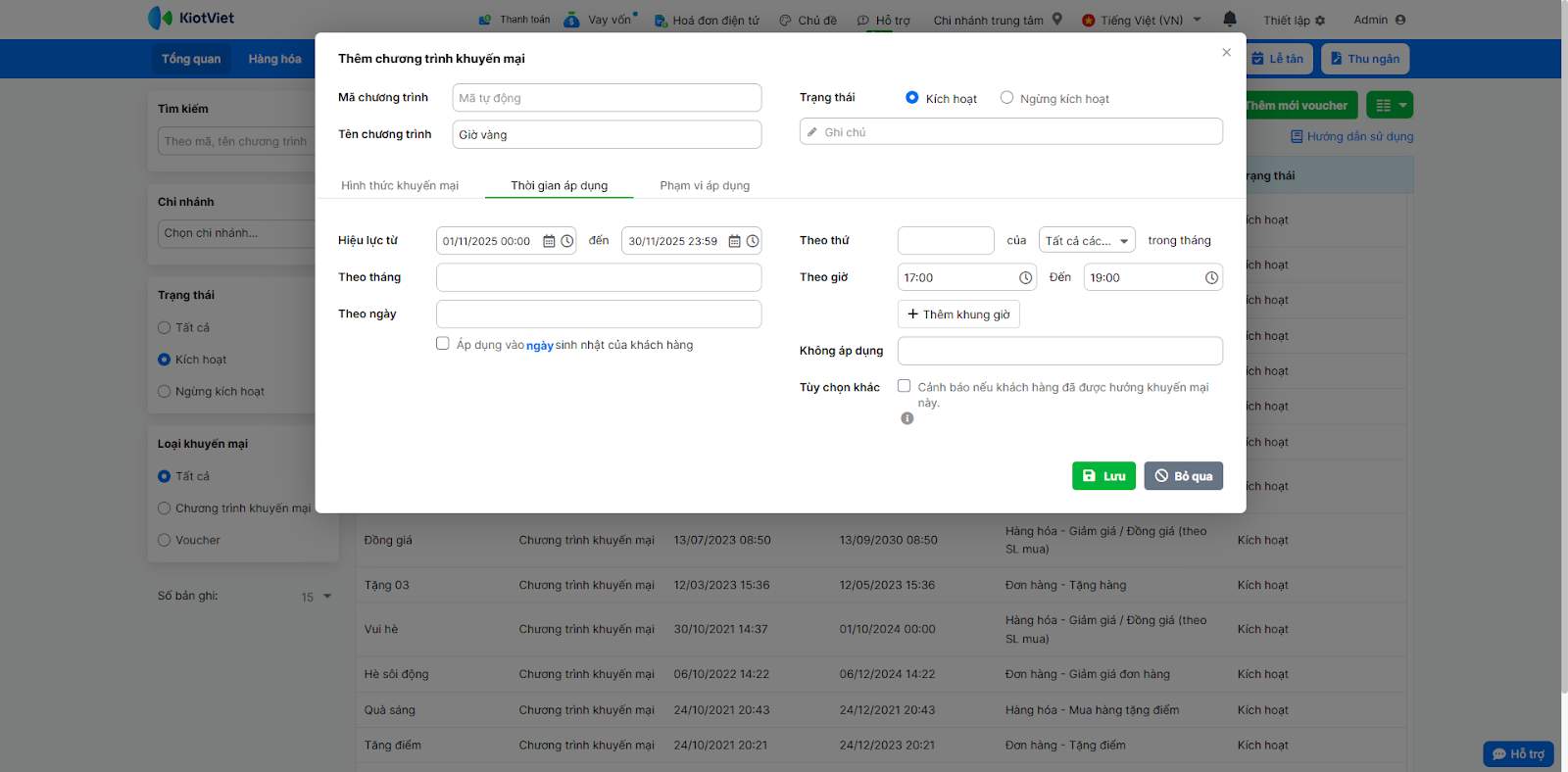Viewport: 1568px width, 772px height.
Task: Open calendar picker for end date
Action: (734, 241)
